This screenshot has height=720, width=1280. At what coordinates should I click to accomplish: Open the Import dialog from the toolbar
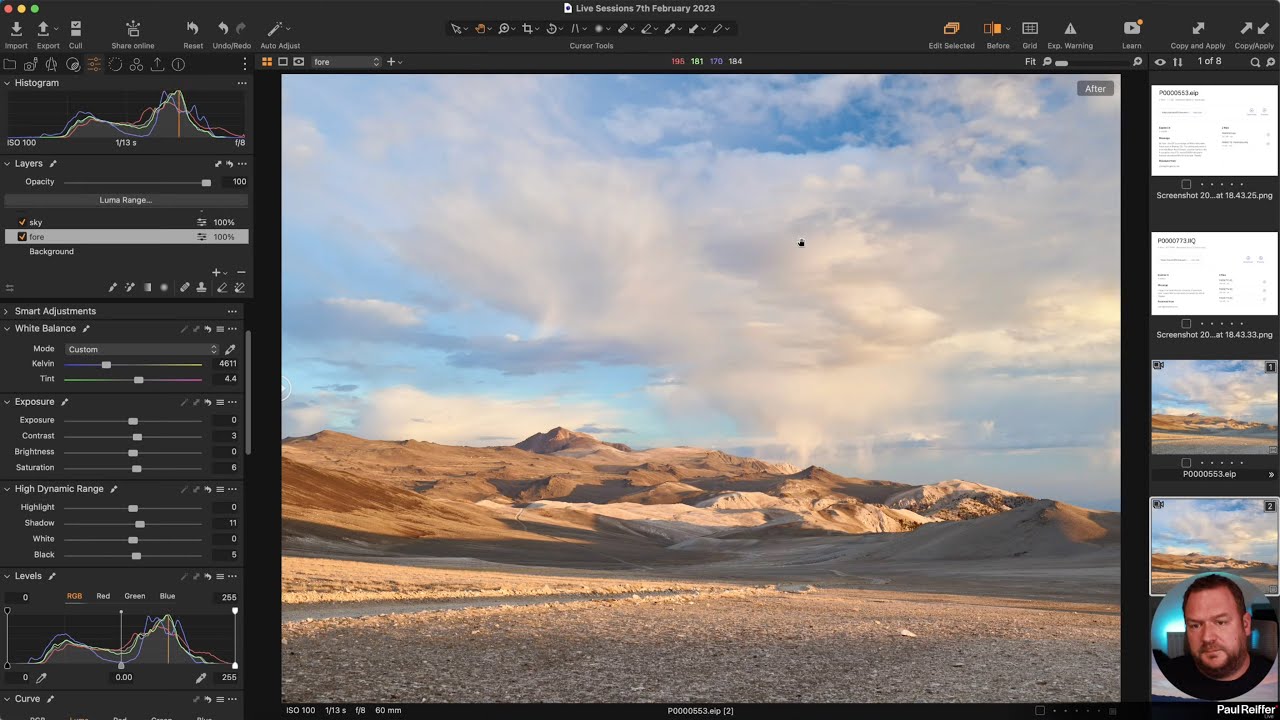click(x=16, y=29)
